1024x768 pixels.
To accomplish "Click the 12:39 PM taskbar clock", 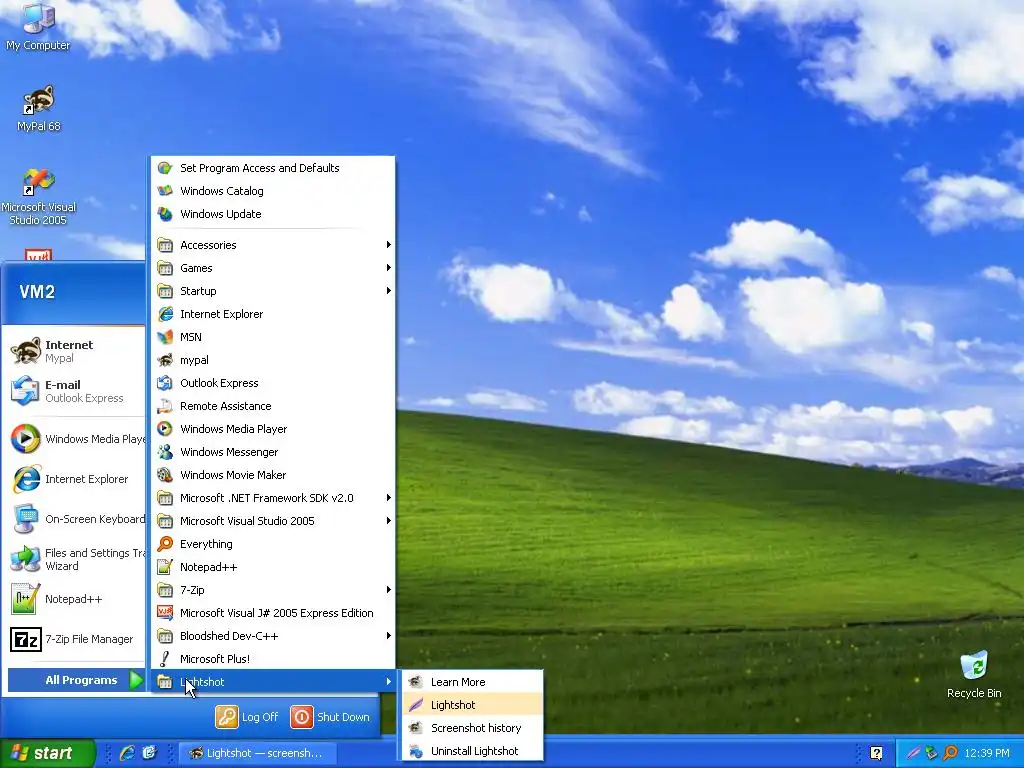I will [987, 753].
